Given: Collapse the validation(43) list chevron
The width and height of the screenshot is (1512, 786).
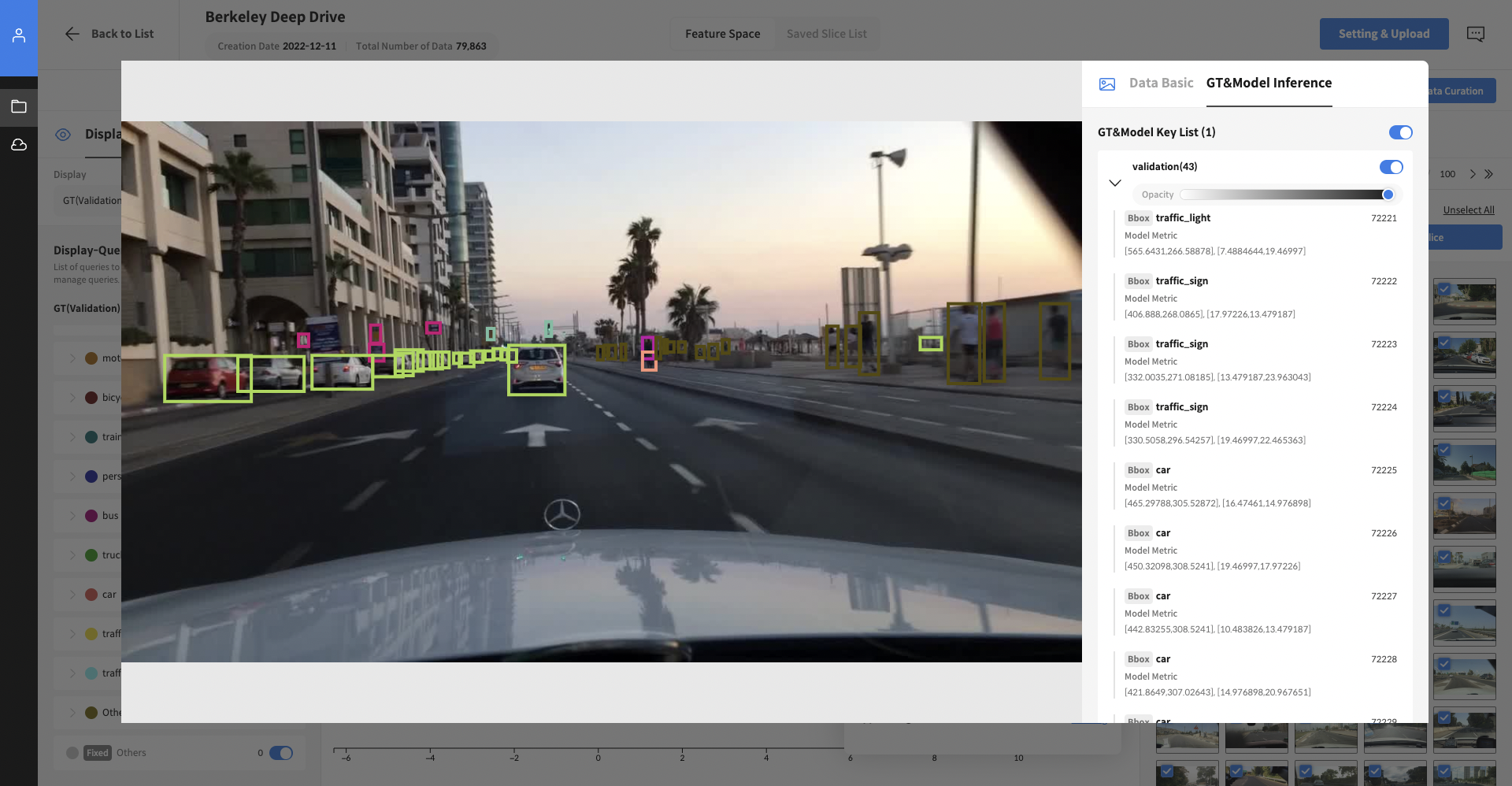Looking at the screenshot, I should pos(1115,183).
